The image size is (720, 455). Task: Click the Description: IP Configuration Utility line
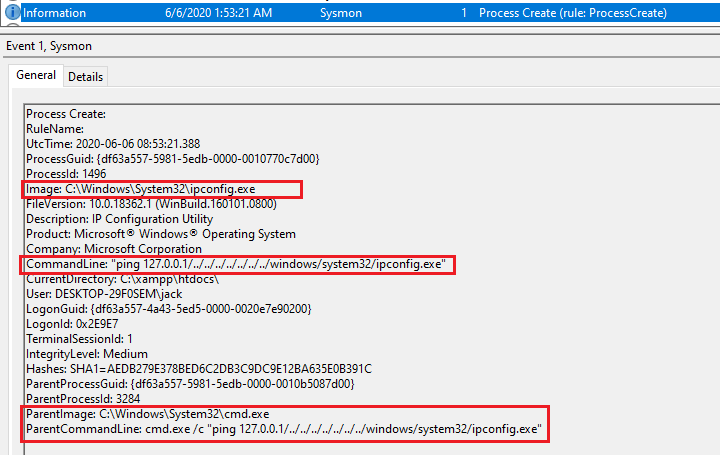pos(119,219)
